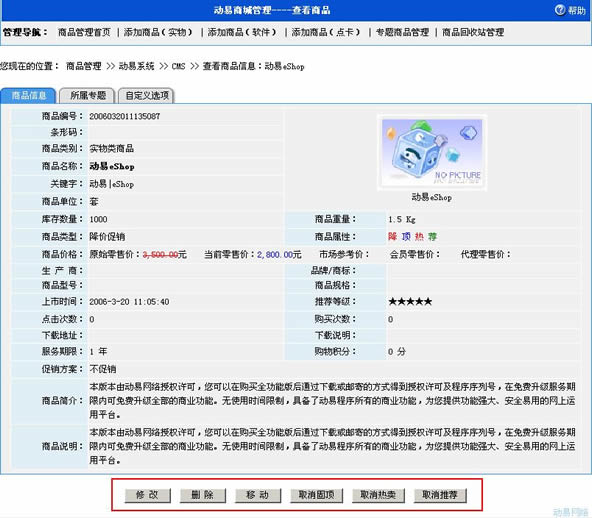Open 商品管理首页 navigation link

84,32
